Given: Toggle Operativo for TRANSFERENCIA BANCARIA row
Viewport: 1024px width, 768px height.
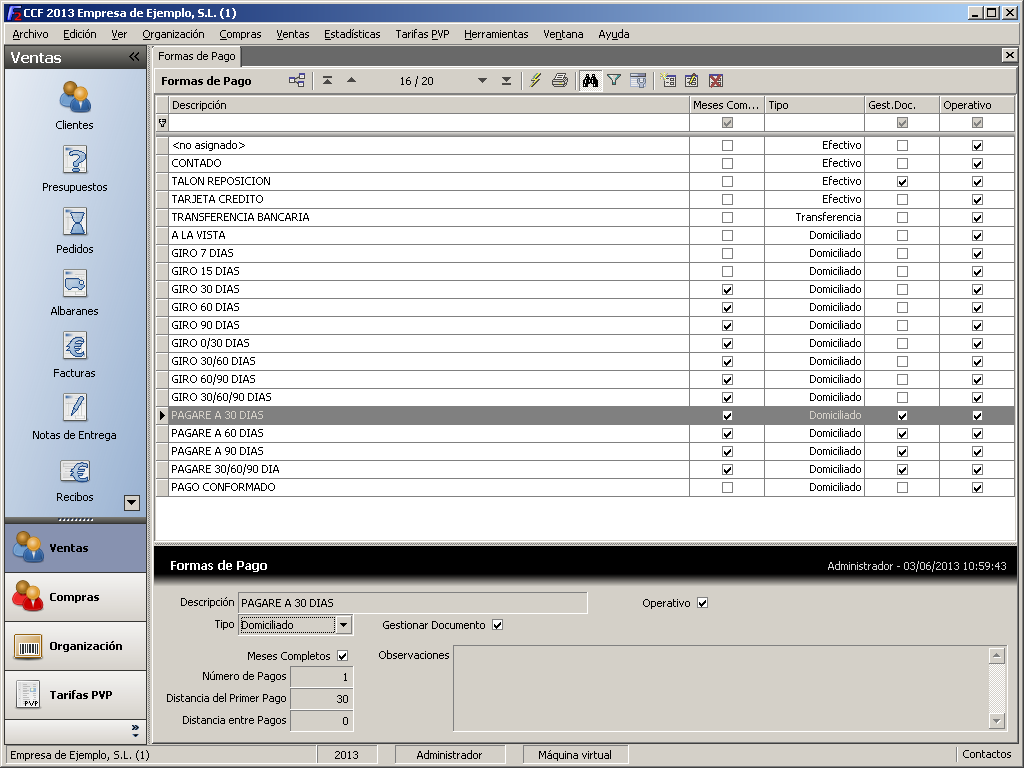Looking at the screenshot, I should coord(977,217).
